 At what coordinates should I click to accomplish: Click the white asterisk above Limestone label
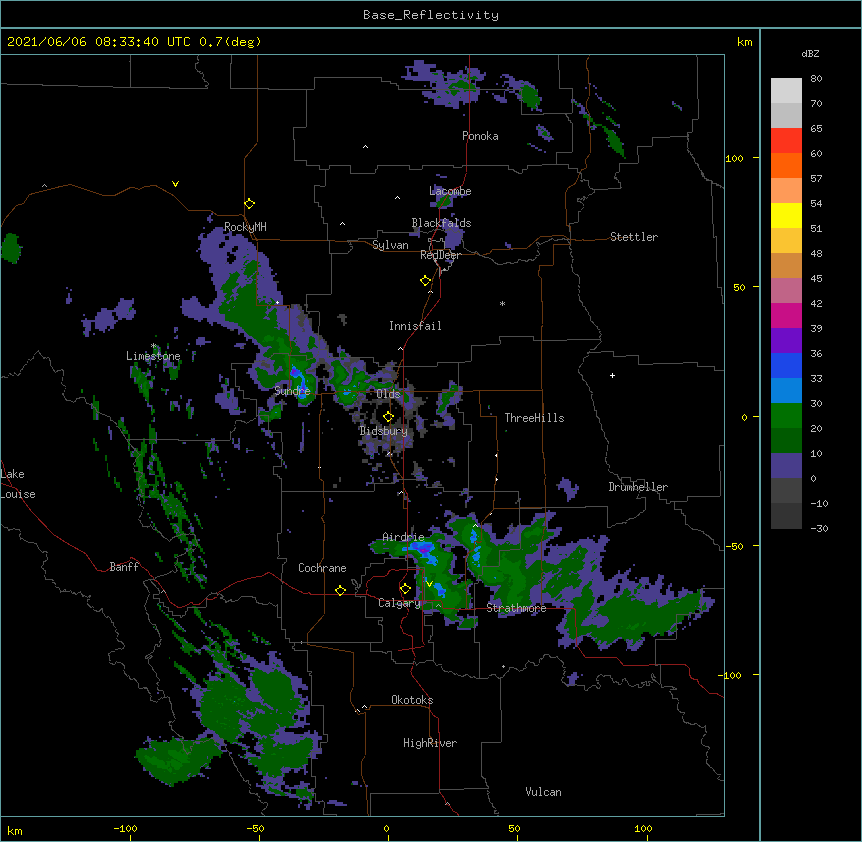[154, 346]
